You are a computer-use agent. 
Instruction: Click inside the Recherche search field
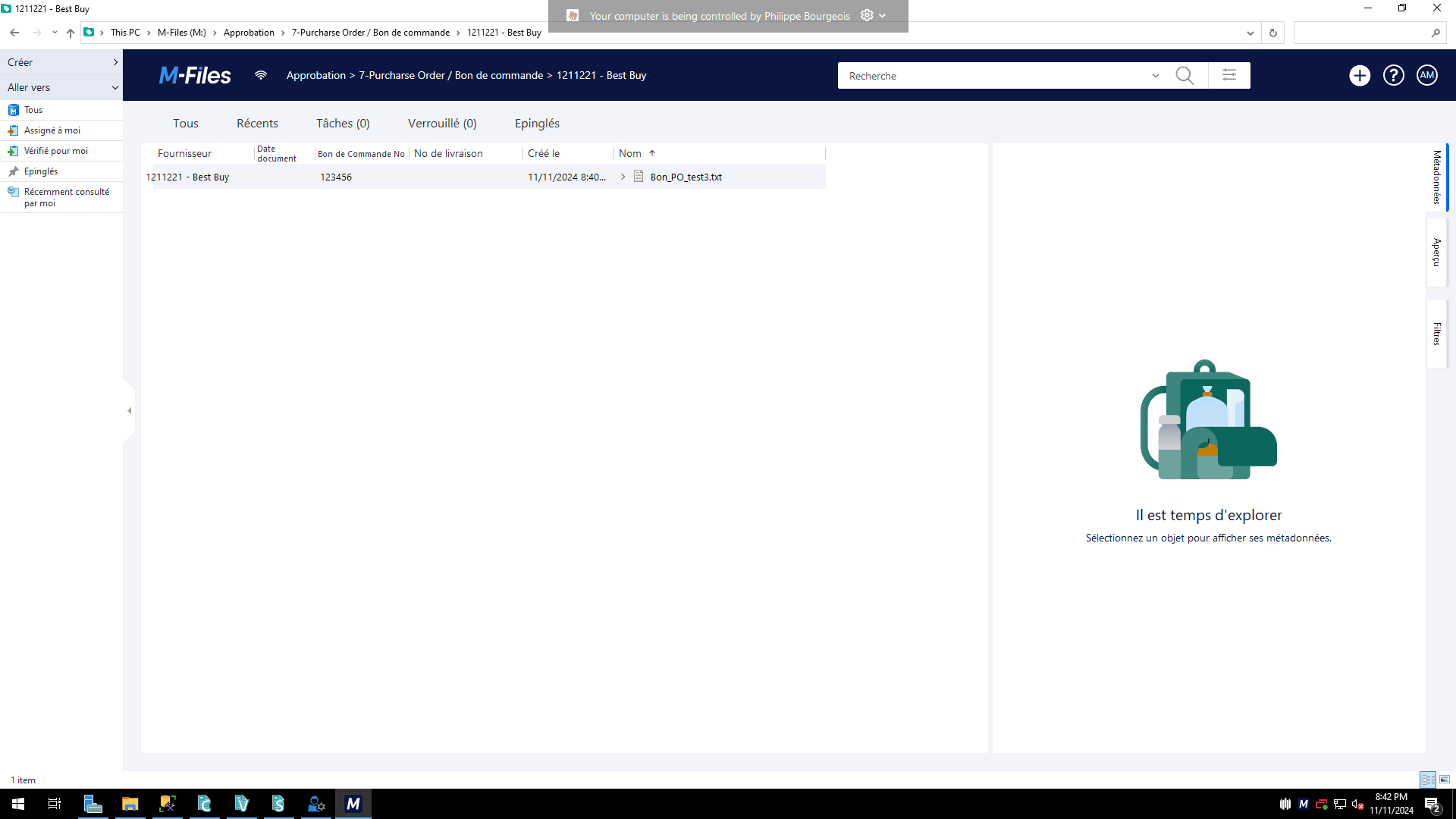click(993, 76)
